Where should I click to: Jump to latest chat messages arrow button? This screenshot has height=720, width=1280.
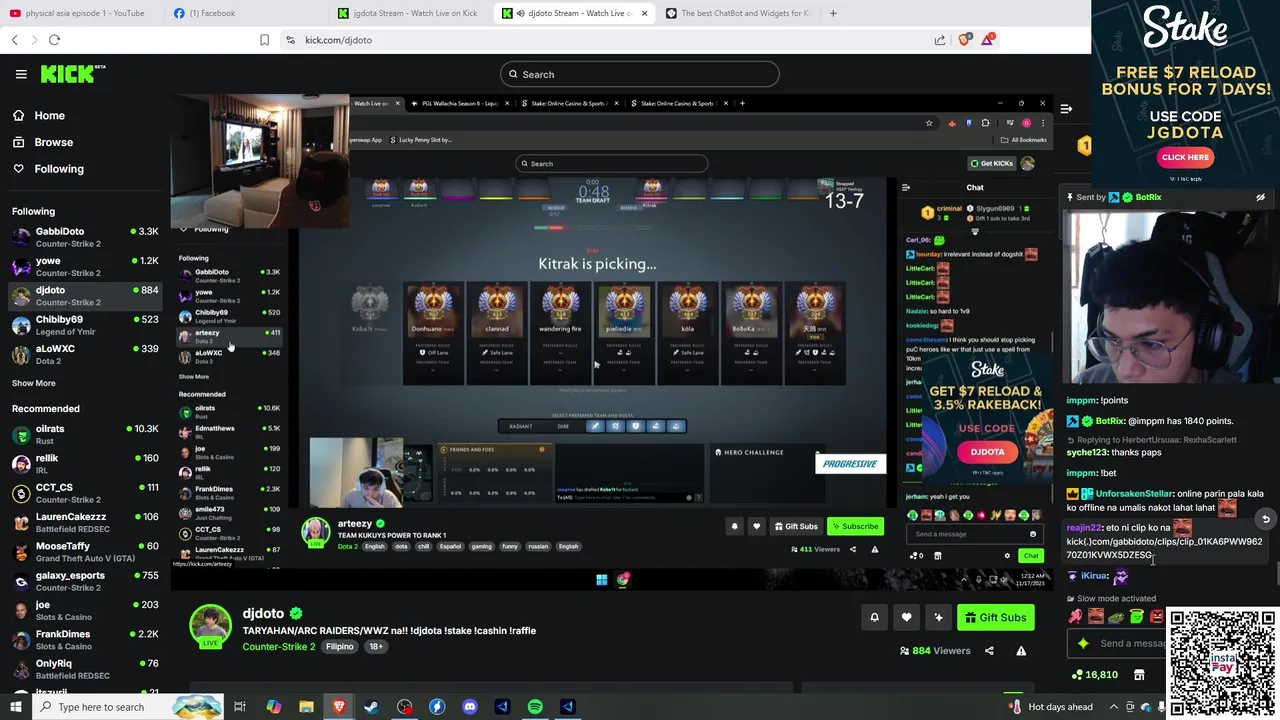1265,519
